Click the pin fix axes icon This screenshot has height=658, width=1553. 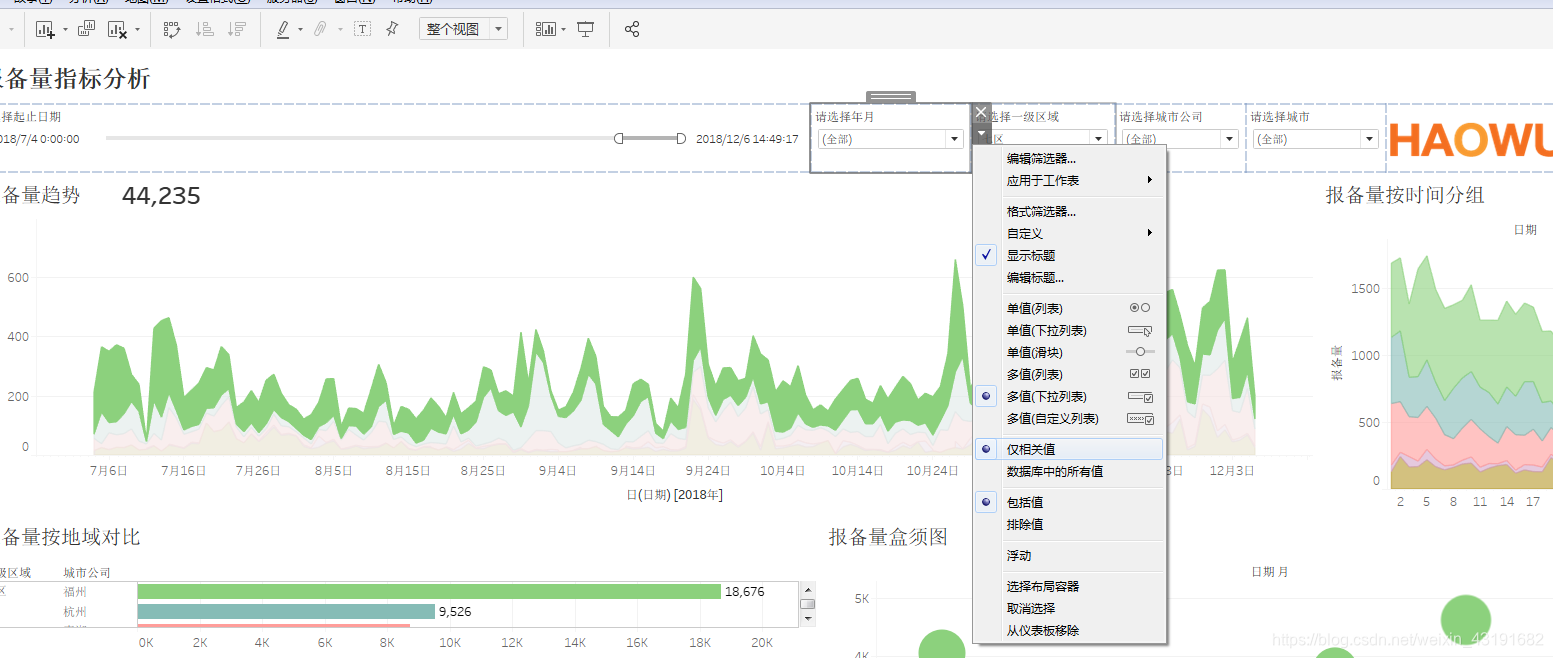(392, 30)
